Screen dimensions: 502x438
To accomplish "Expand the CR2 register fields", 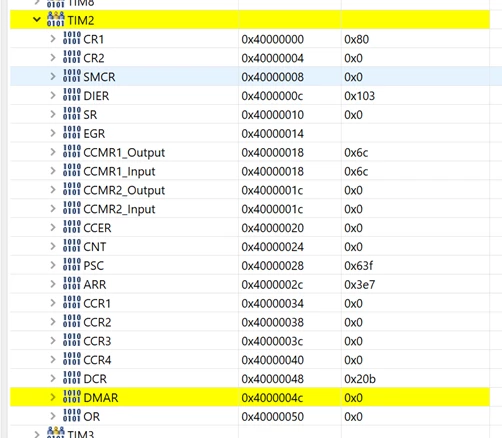I will [53, 58].
